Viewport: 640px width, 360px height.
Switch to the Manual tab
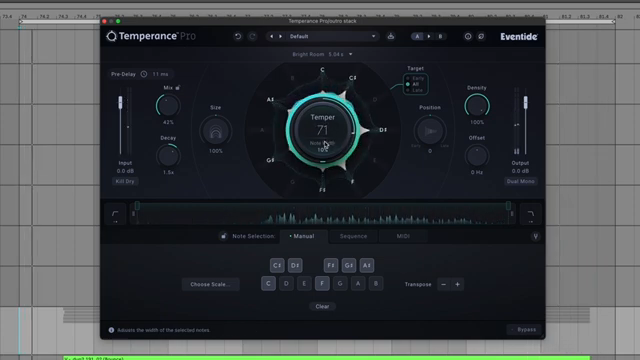coord(304,236)
